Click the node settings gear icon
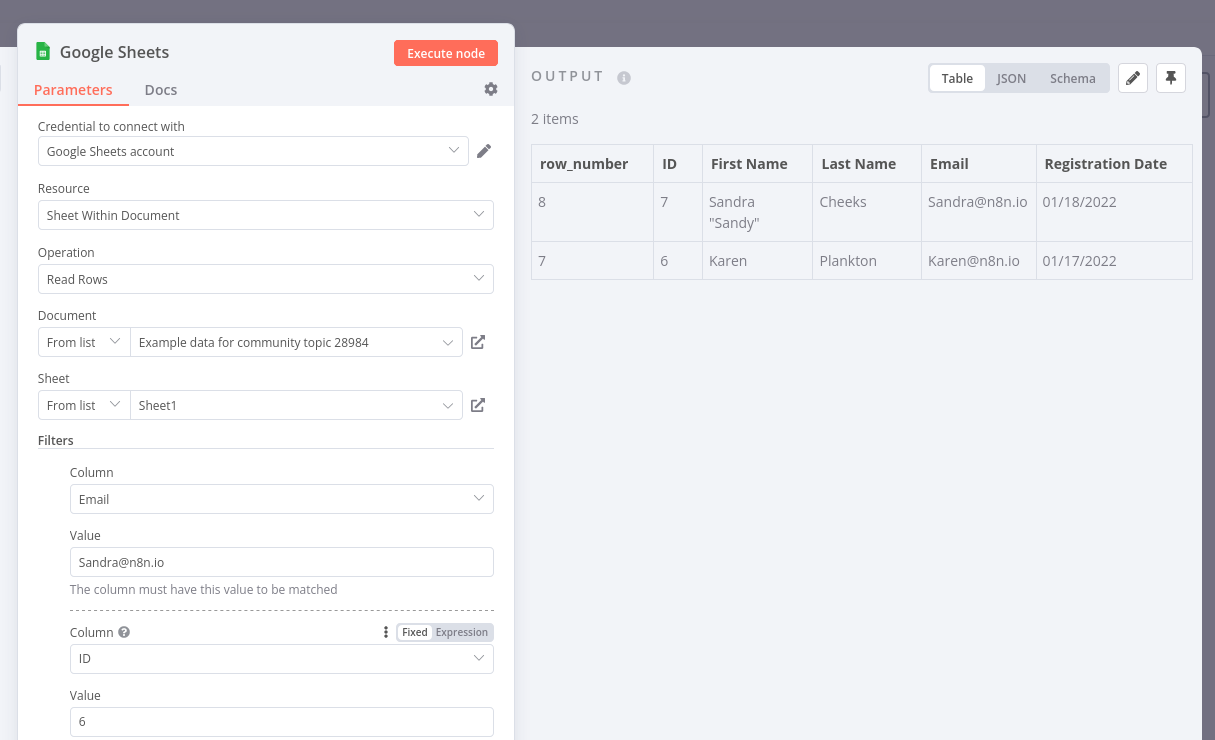 click(x=490, y=89)
